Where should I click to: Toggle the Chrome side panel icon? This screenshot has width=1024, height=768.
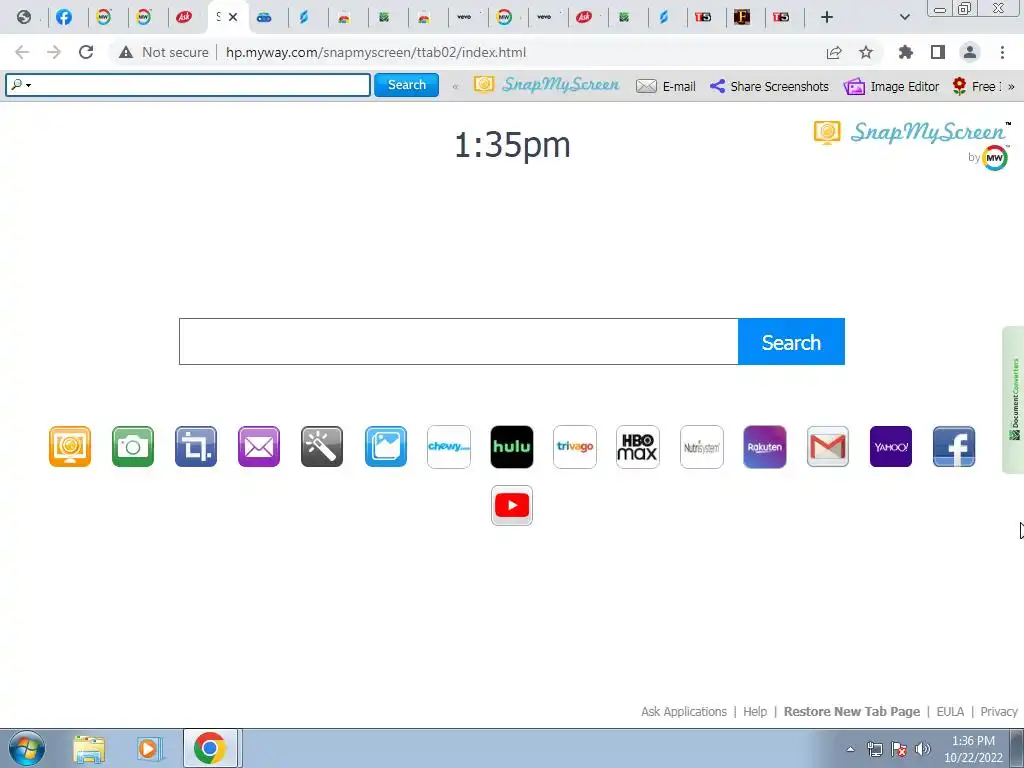point(938,52)
